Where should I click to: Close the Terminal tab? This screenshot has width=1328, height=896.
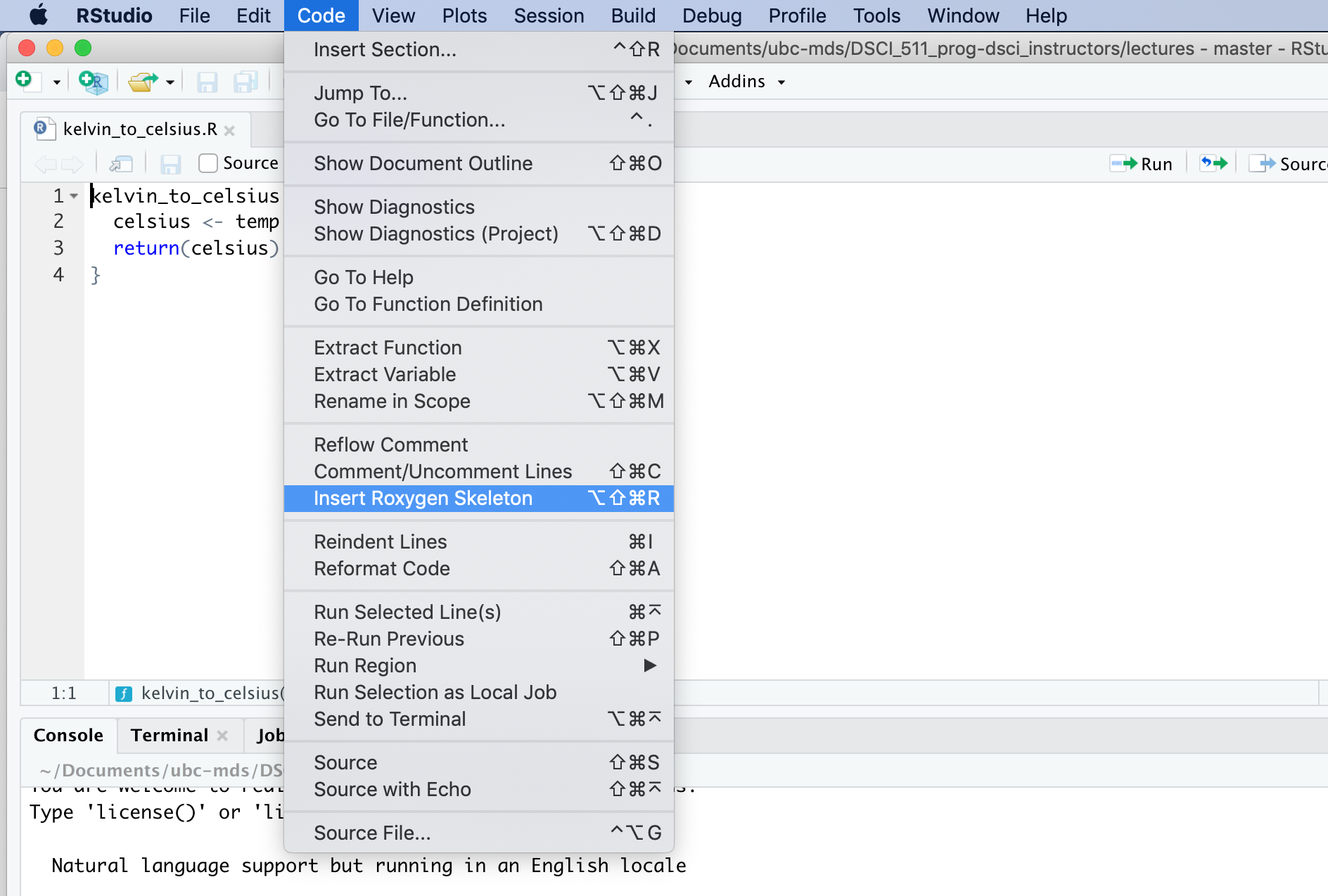pyautogui.click(x=222, y=736)
